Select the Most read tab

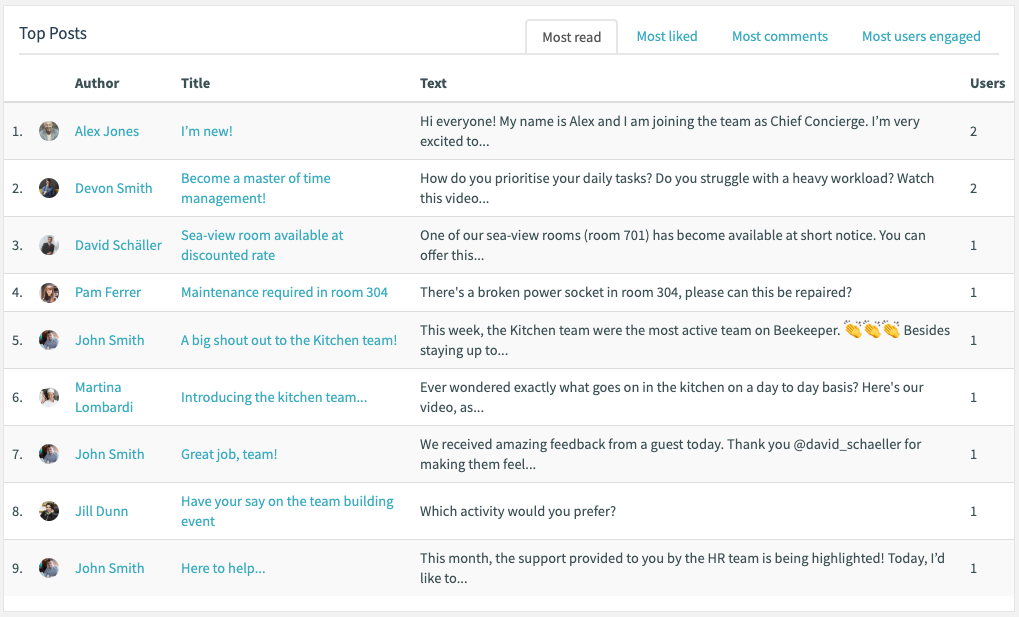point(570,36)
